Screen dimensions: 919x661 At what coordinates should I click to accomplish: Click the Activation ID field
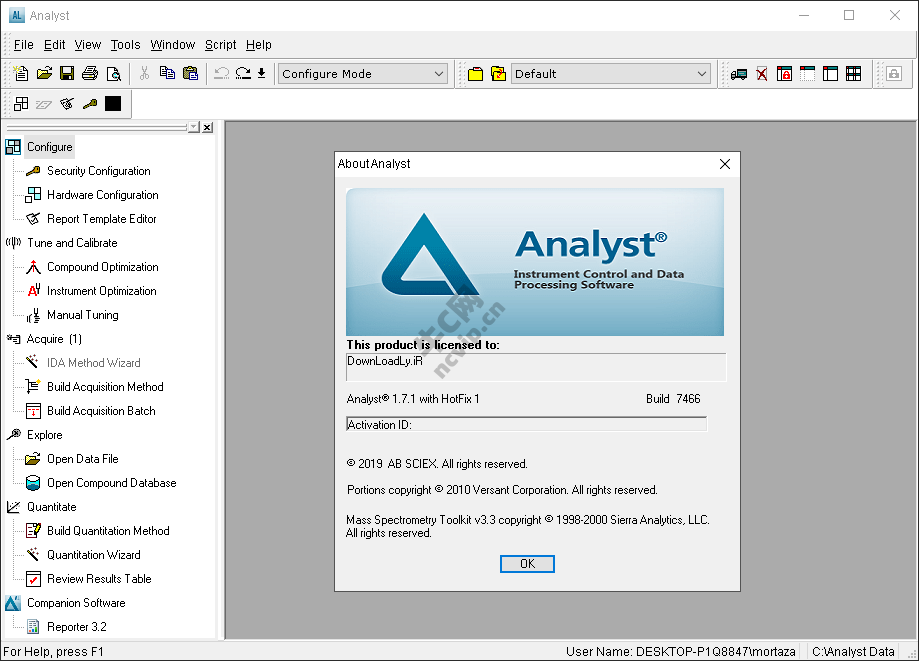pos(526,424)
